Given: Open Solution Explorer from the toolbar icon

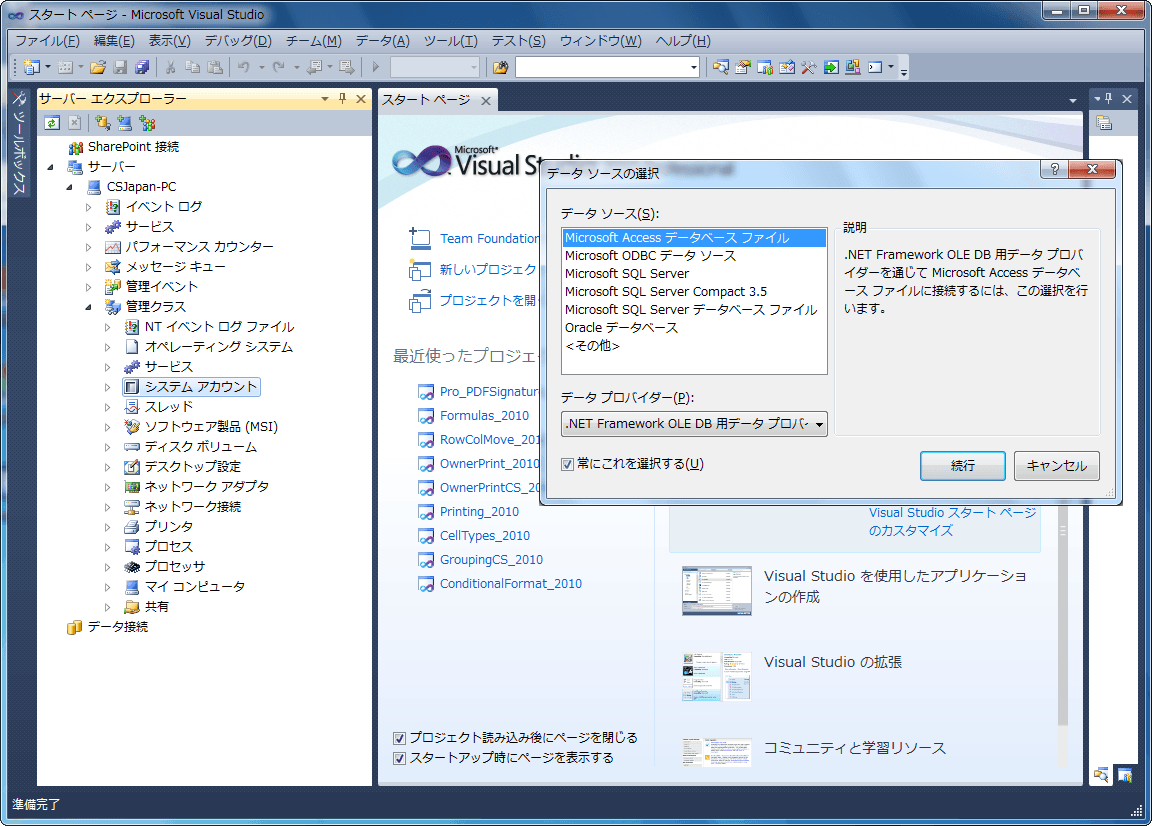Looking at the screenshot, I should click(721, 68).
